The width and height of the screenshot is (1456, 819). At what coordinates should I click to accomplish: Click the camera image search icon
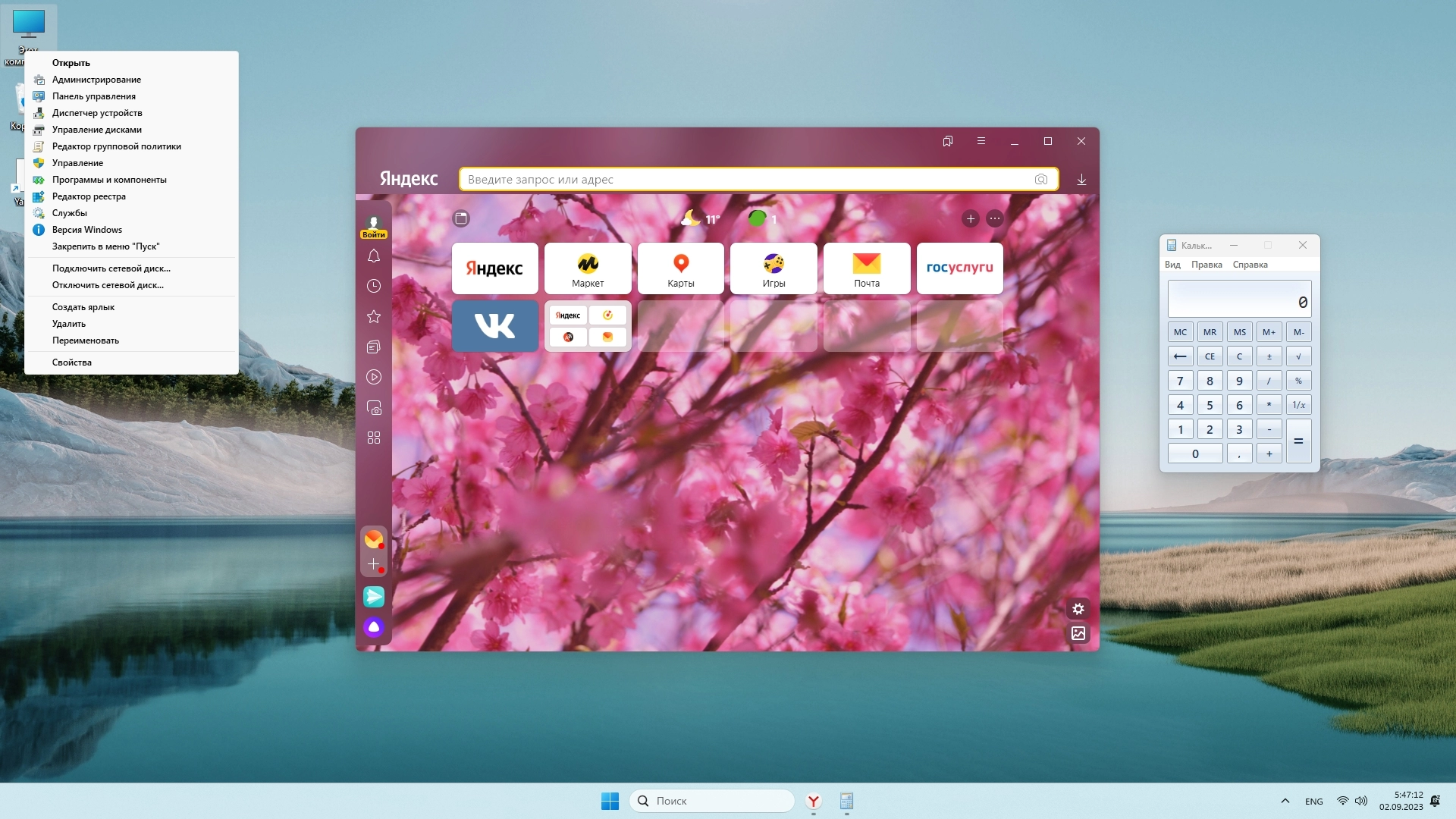pyautogui.click(x=1040, y=180)
